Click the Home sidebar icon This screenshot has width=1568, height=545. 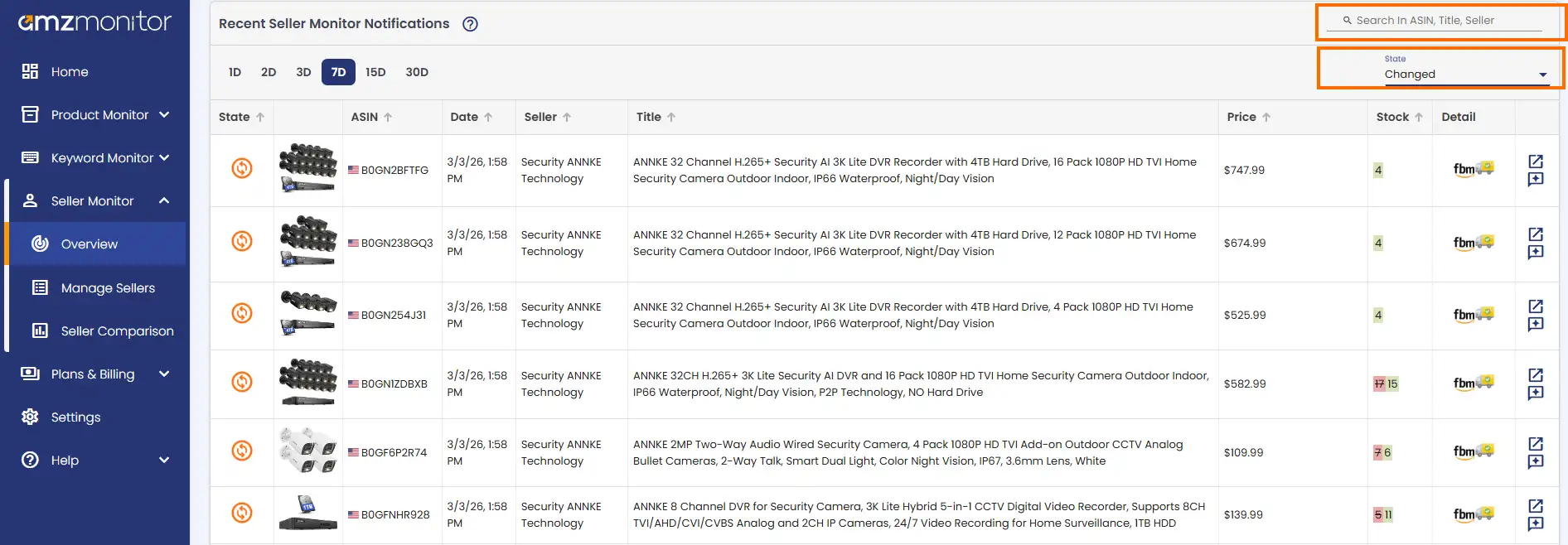(30, 71)
